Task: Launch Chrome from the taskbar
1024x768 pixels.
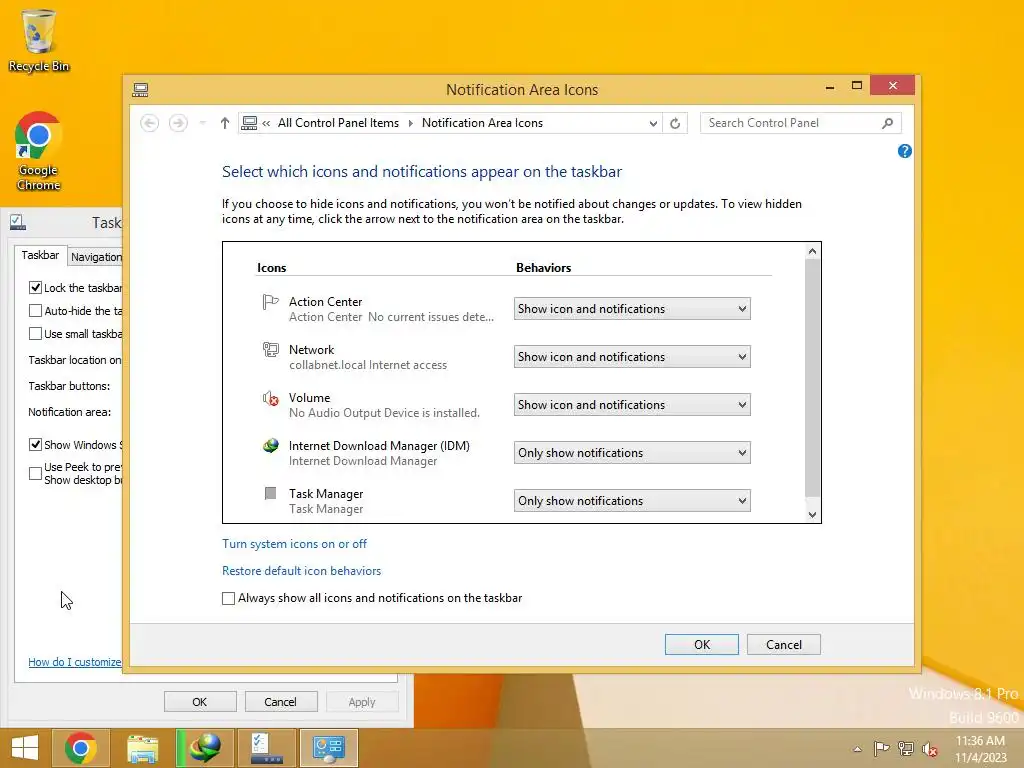Action: [81, 748]
